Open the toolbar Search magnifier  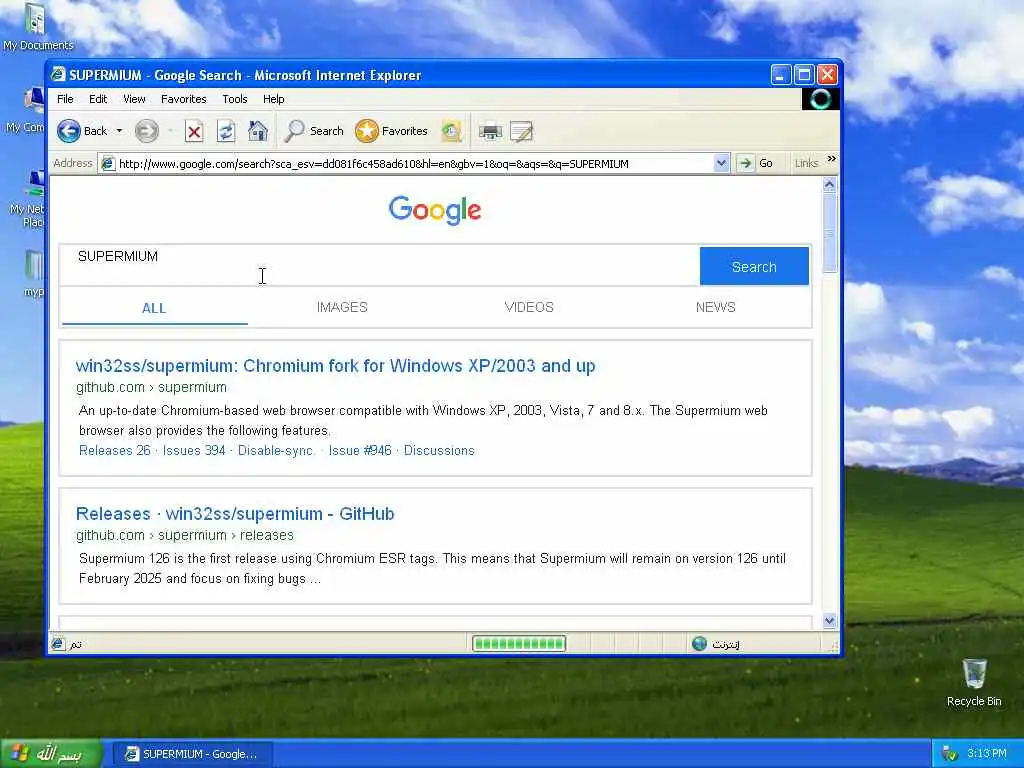tap(295, 131)
